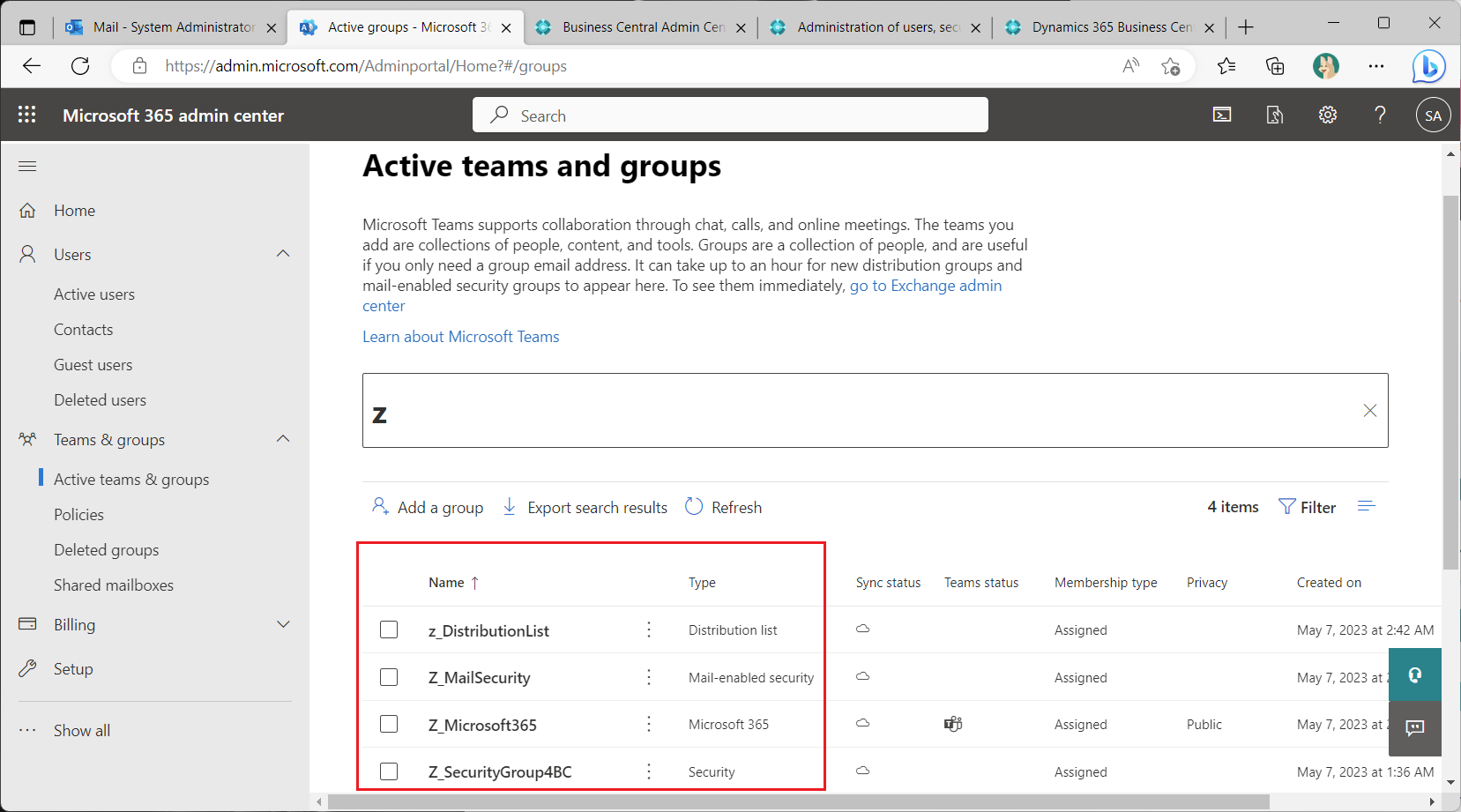Select the z_DistributionList checkbox
Viewport: 1461px width, 812px height.
point(389,629)
